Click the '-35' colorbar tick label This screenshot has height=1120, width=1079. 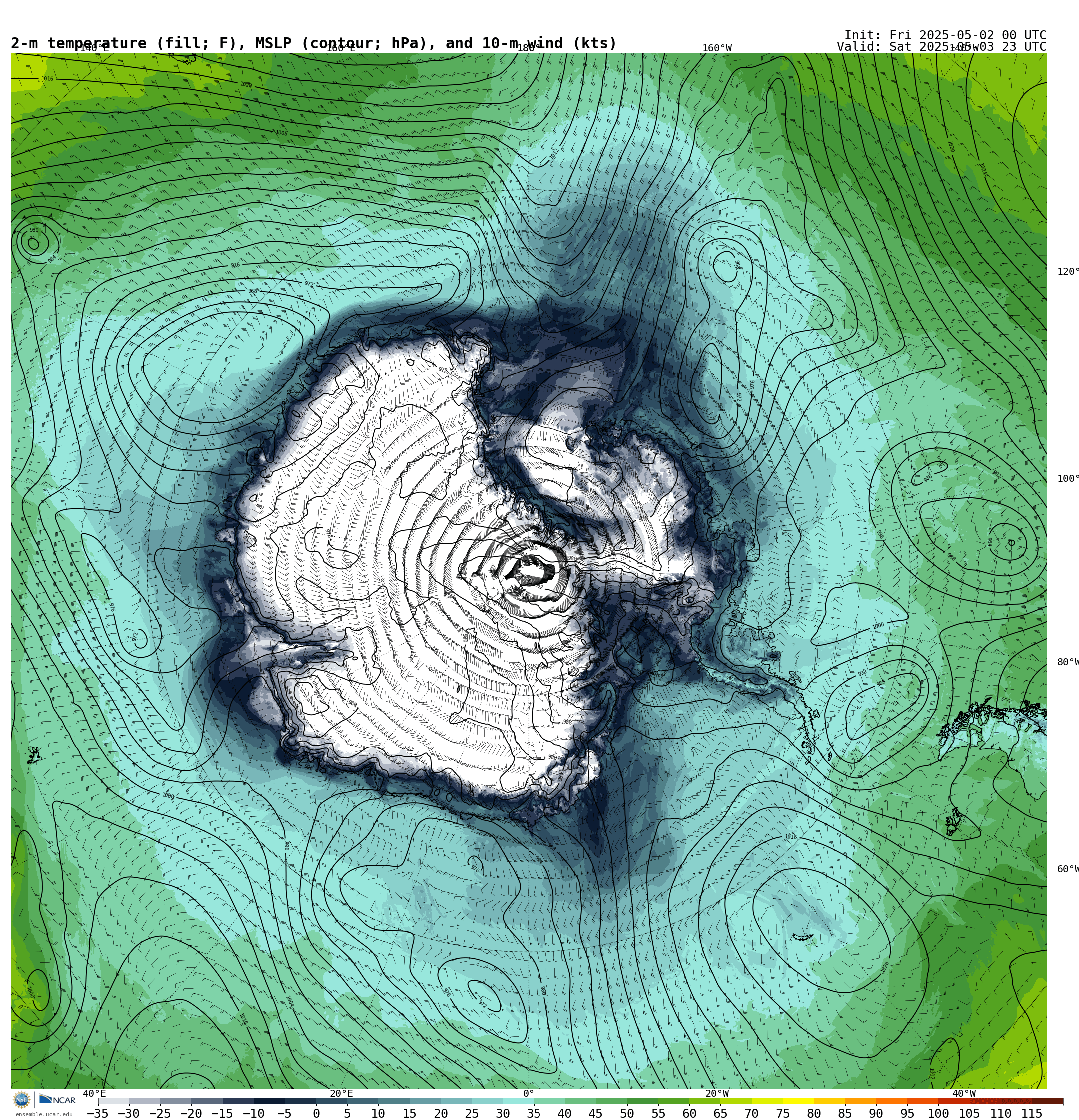(98, 1113)
